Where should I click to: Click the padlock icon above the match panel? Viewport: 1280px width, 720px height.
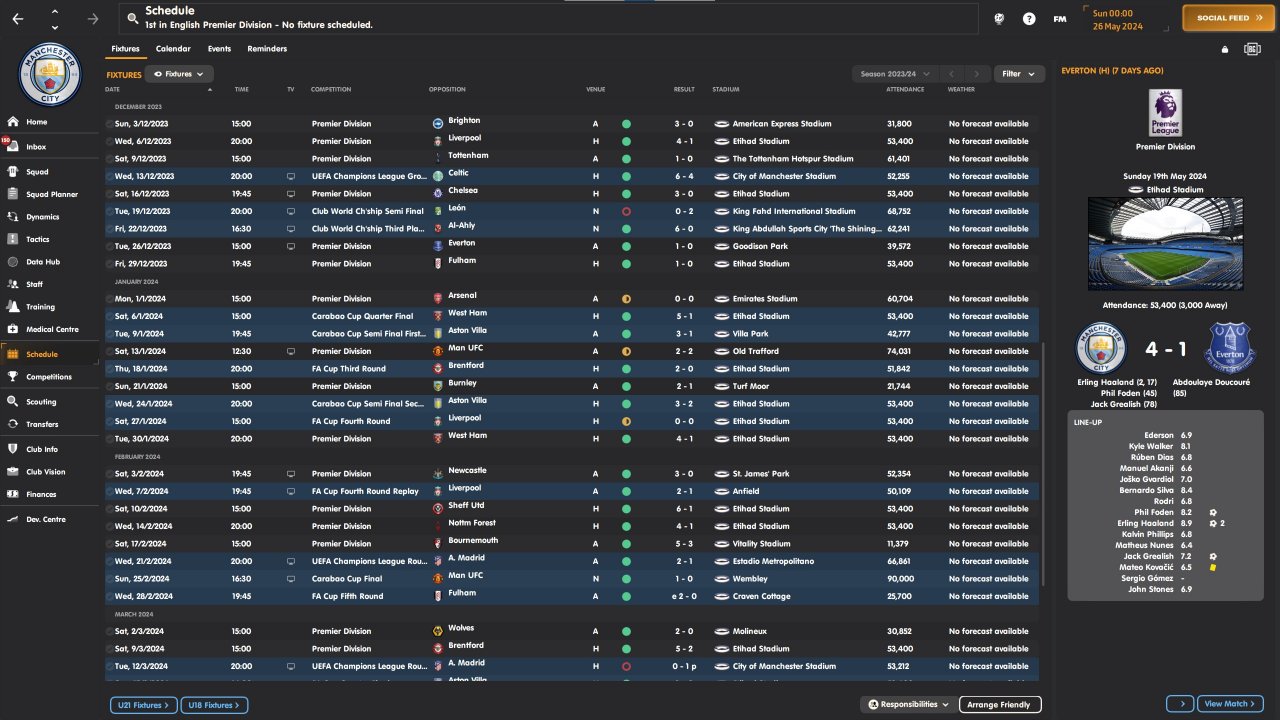pos(1225,49)
